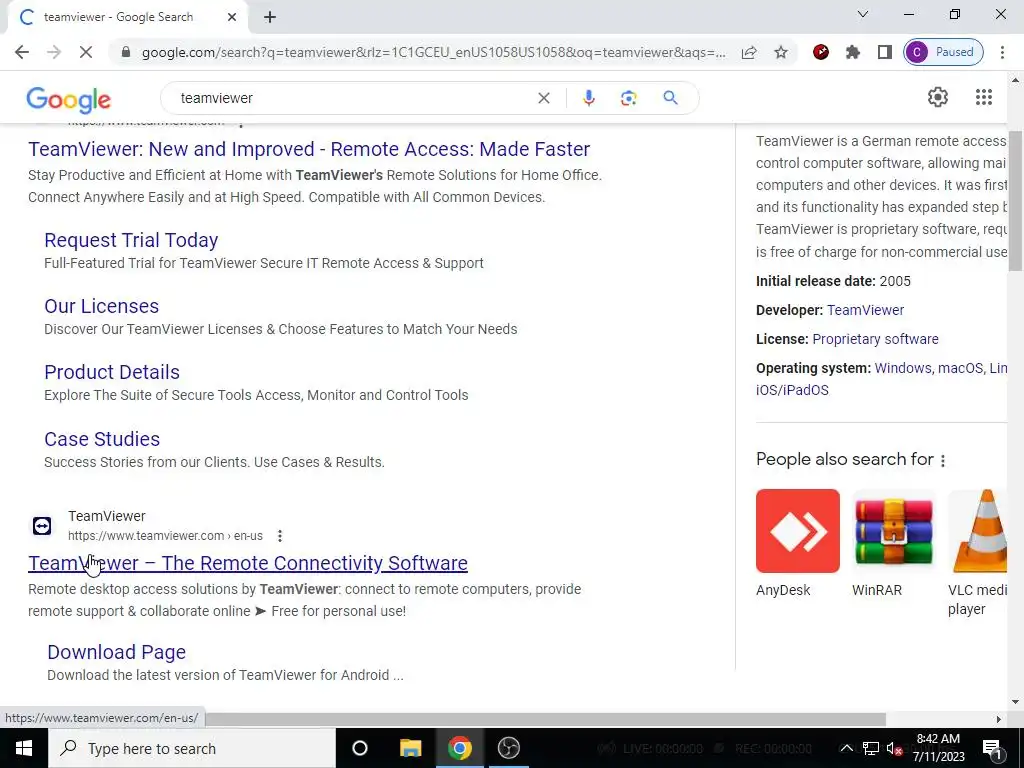1024x768 pixels.
Task: Open more options for teamviewer.com result
Action: click(x=280, y=536)
